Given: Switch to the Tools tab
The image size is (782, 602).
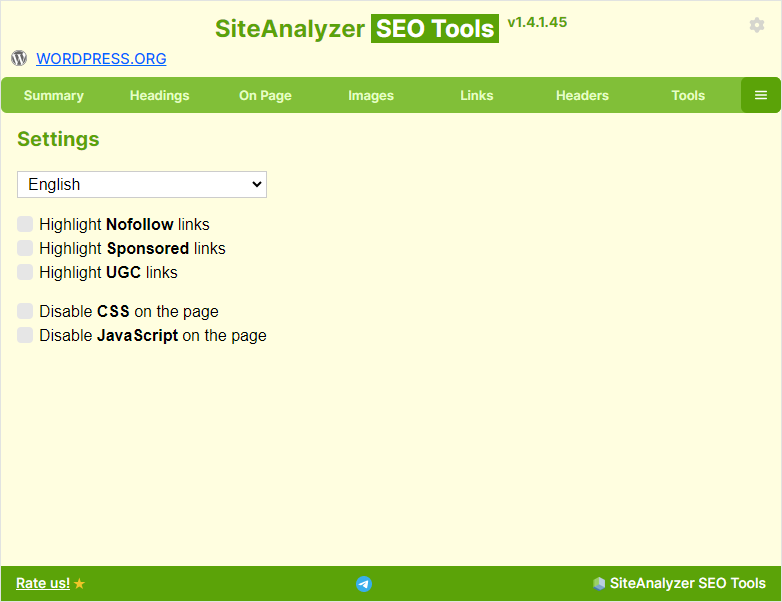Looking at the screenshot, I should tap(688, 95).
